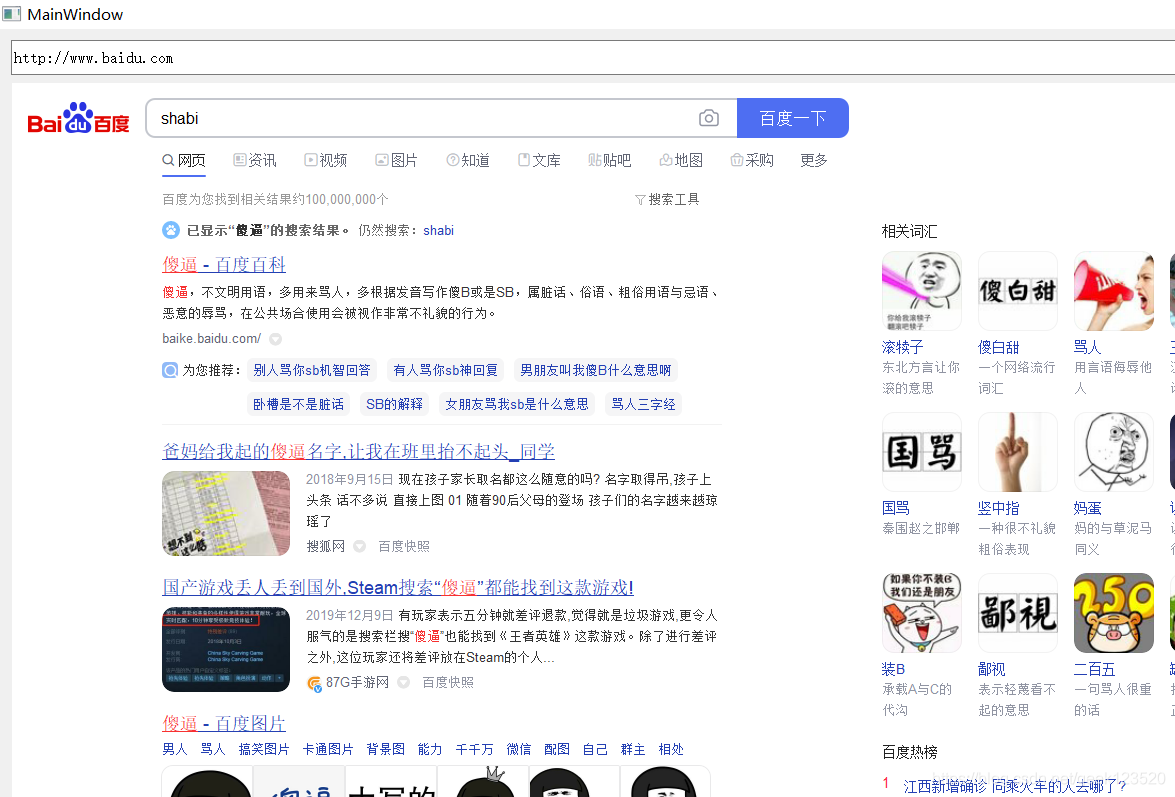Select image tag 男人
Image resolution: width=1175 pixels, height=797 pixels.
pyautogui.click(x=175, y=749)
